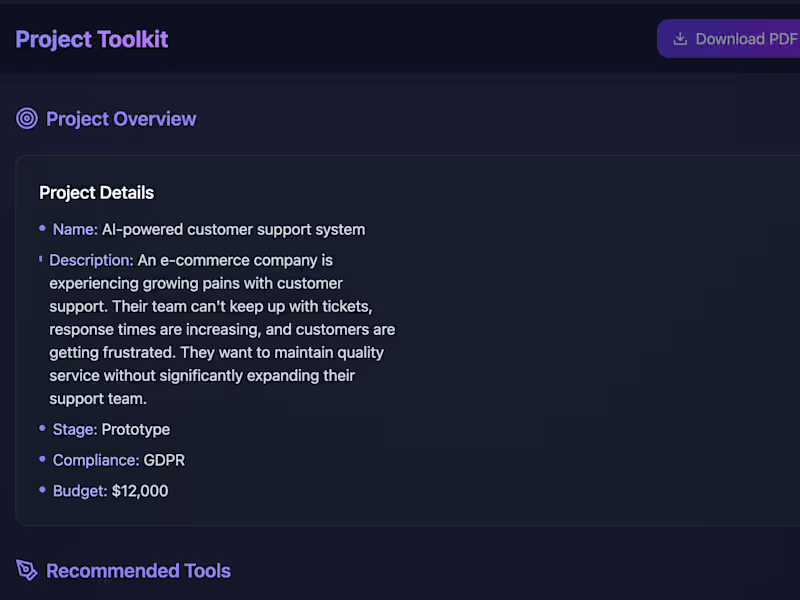The height and width of the screenshot is (600, 800).
Task: Click the e-commerce company description paragraph
Action: [220, 330]
